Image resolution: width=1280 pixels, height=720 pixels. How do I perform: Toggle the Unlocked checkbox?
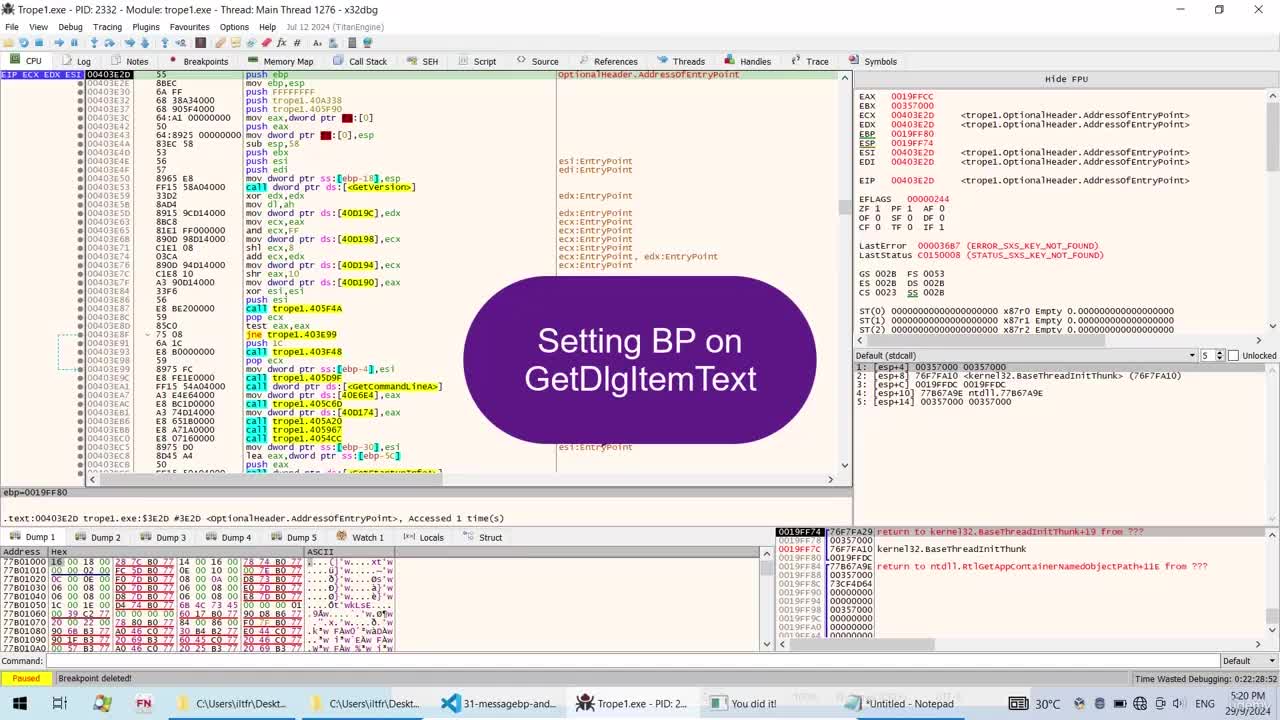tap(1233, 355)
